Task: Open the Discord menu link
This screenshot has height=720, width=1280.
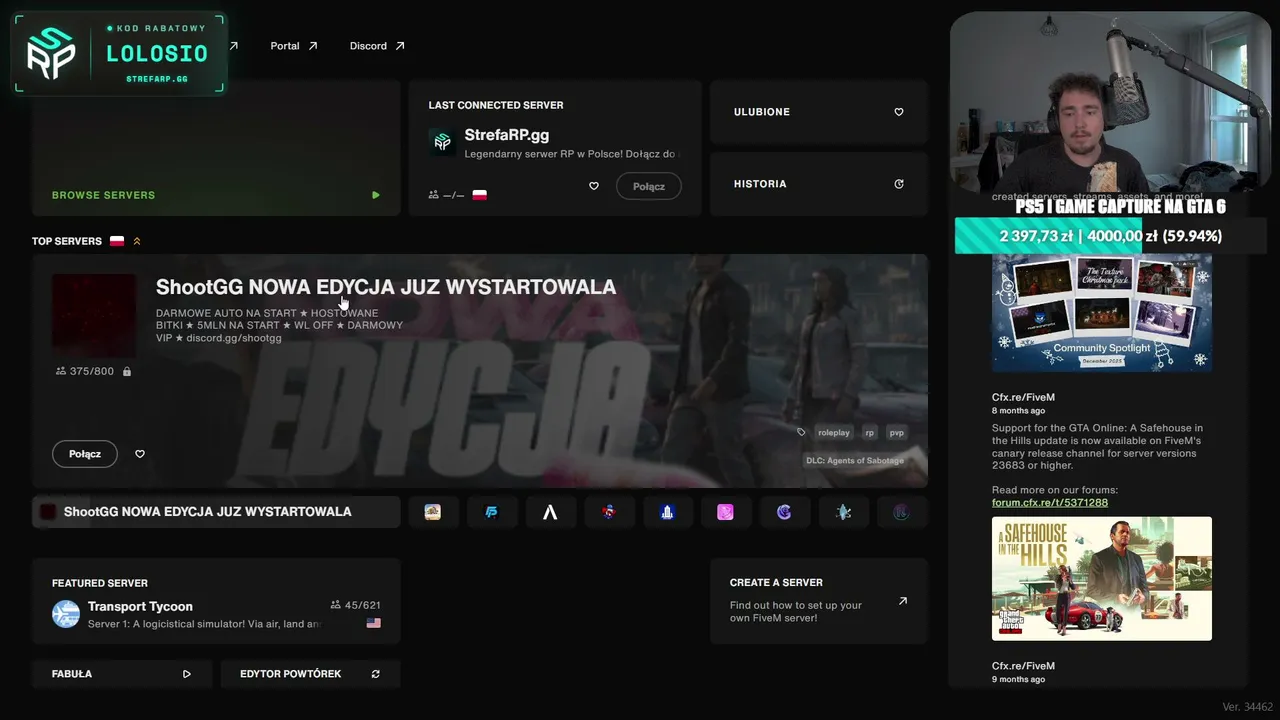Action: pos(377,46)
